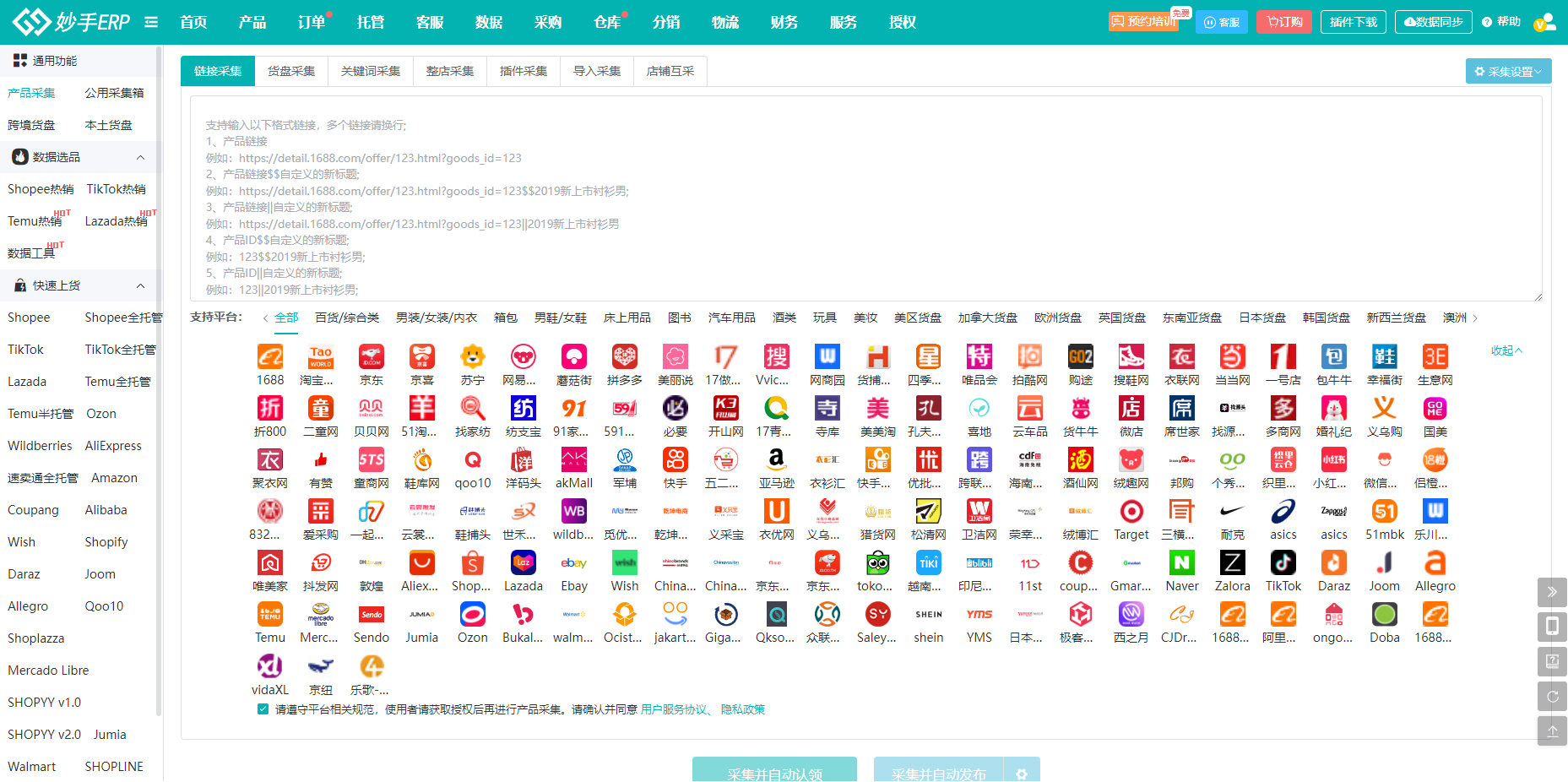Select the Temu platform icon
The image size is (1568, 782).
[x=270, y=614]
